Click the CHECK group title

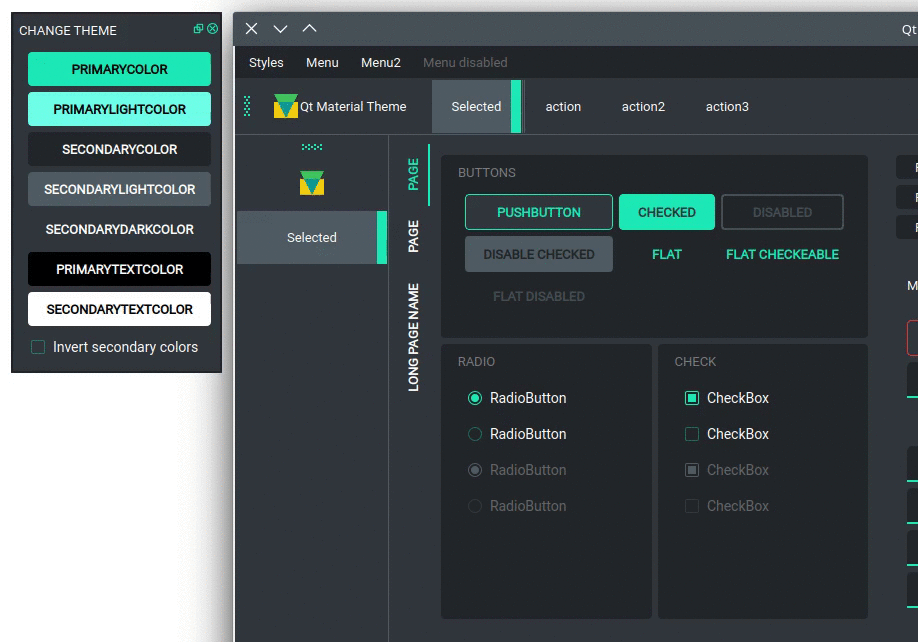pos(695,362)
